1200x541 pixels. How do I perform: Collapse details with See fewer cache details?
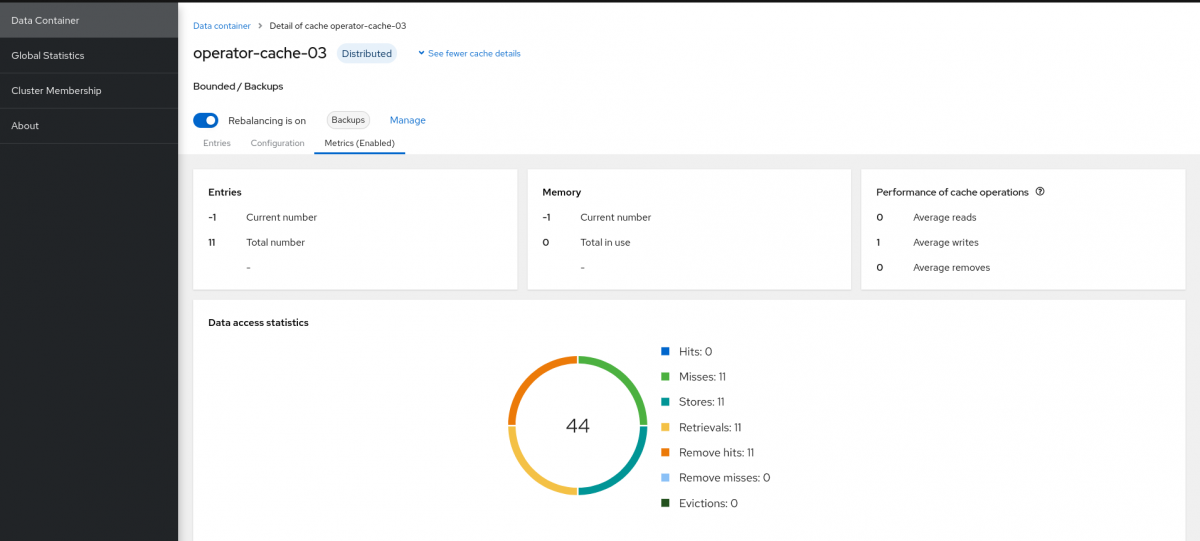(x=469, y=53)
